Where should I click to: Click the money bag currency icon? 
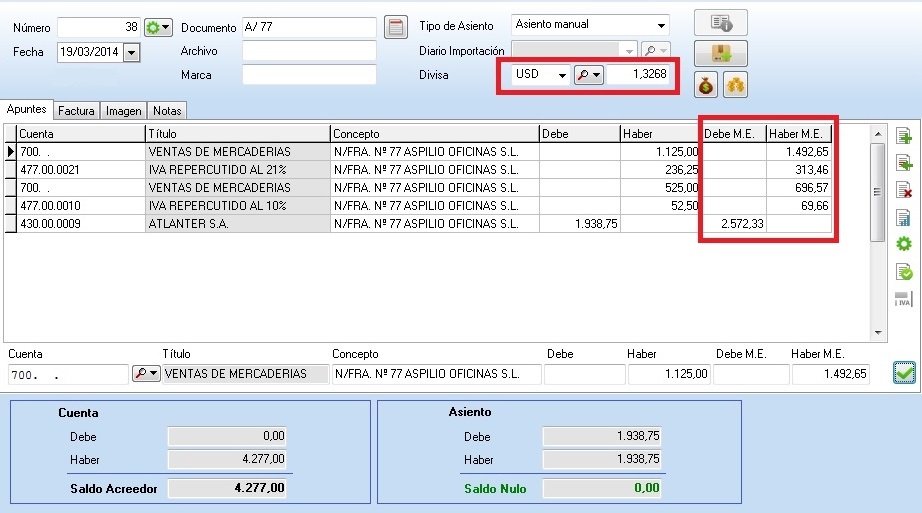pos(707,86)
